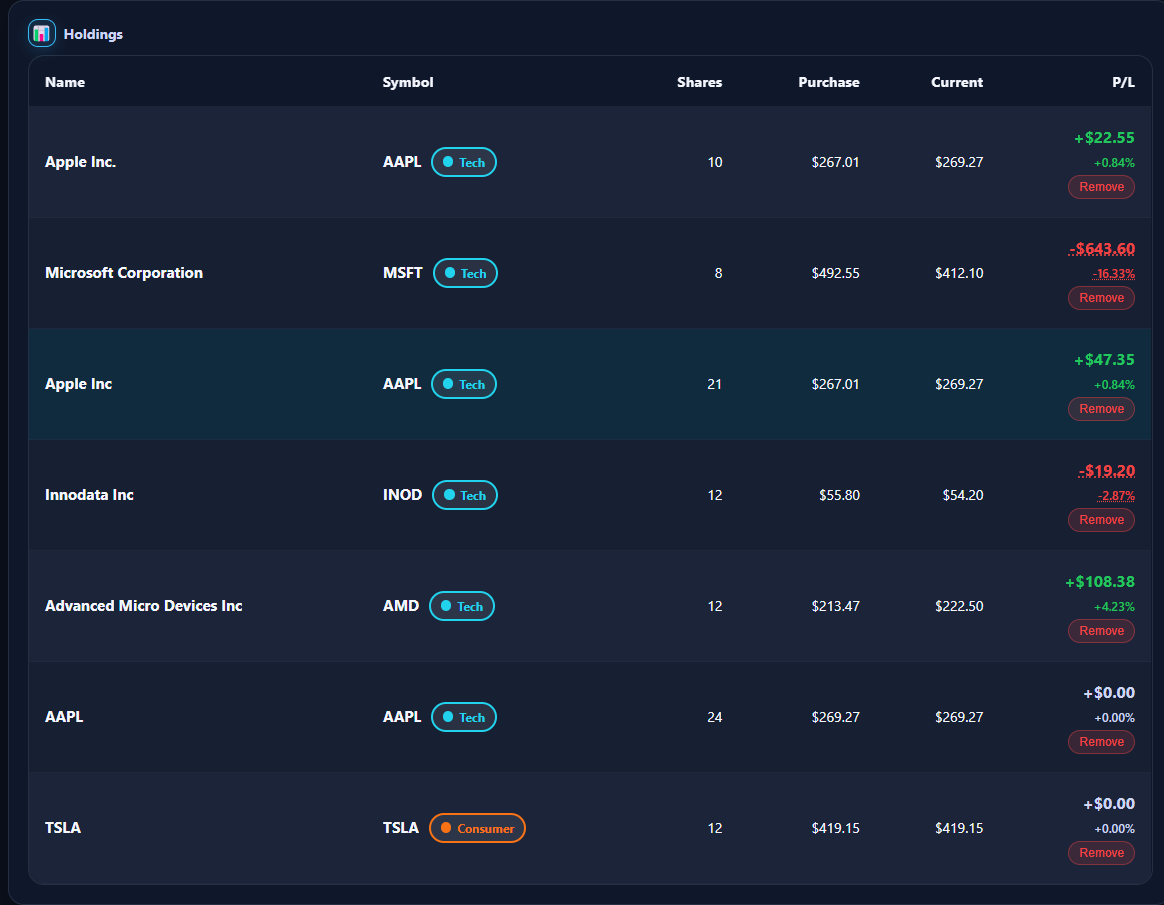The height and width of the screenshot is (905, 1164).
Task: Sort by the Shares column header
Action: 699,82
